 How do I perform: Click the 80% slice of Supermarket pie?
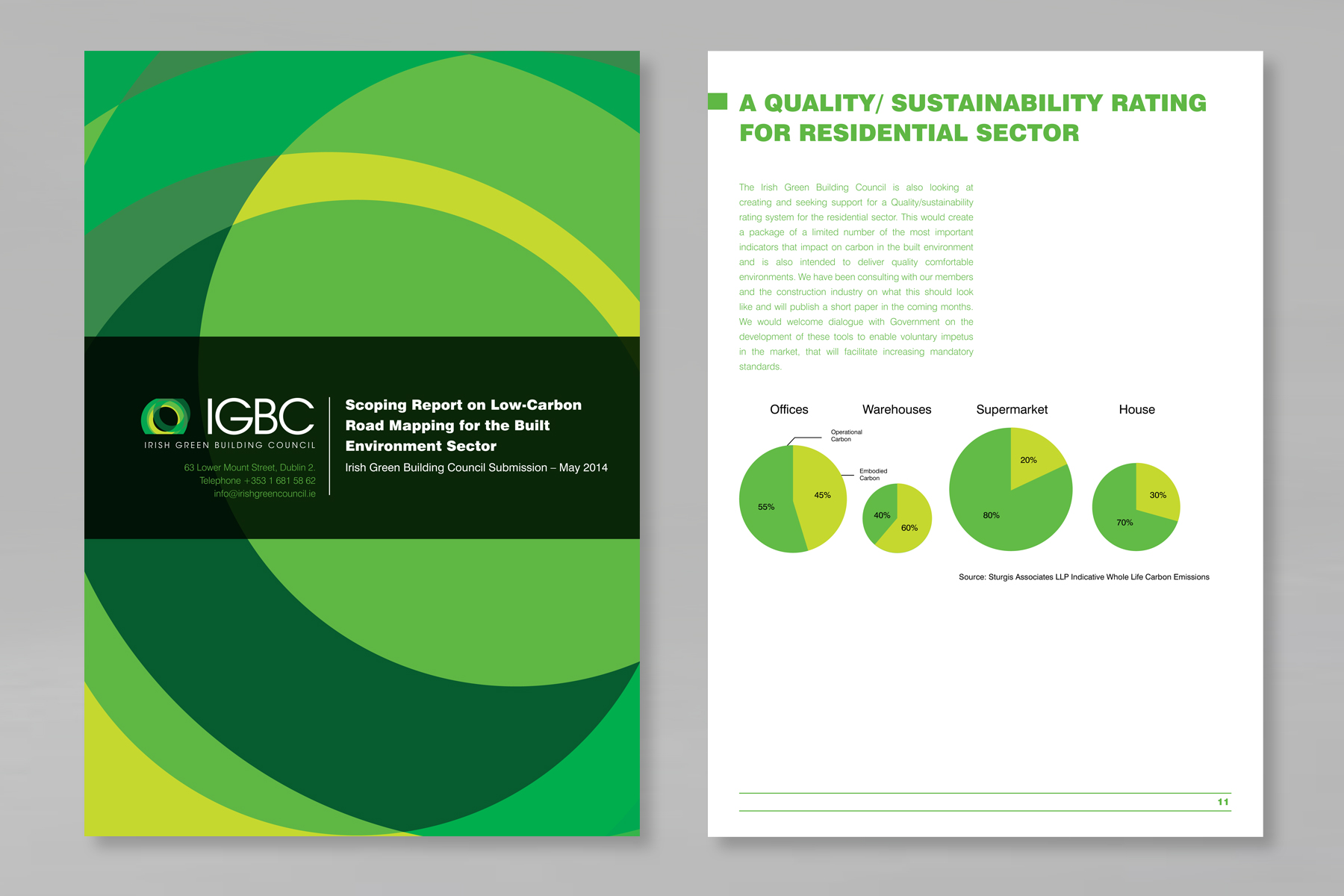[x=993, y=515]
